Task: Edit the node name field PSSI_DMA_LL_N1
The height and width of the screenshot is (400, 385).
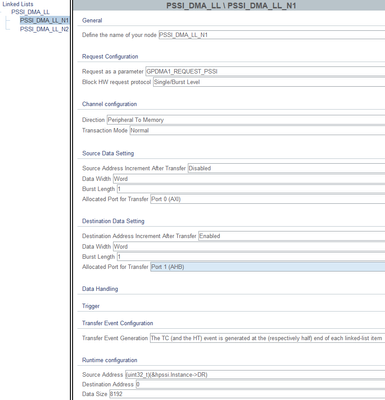Action: coord(272,35)
